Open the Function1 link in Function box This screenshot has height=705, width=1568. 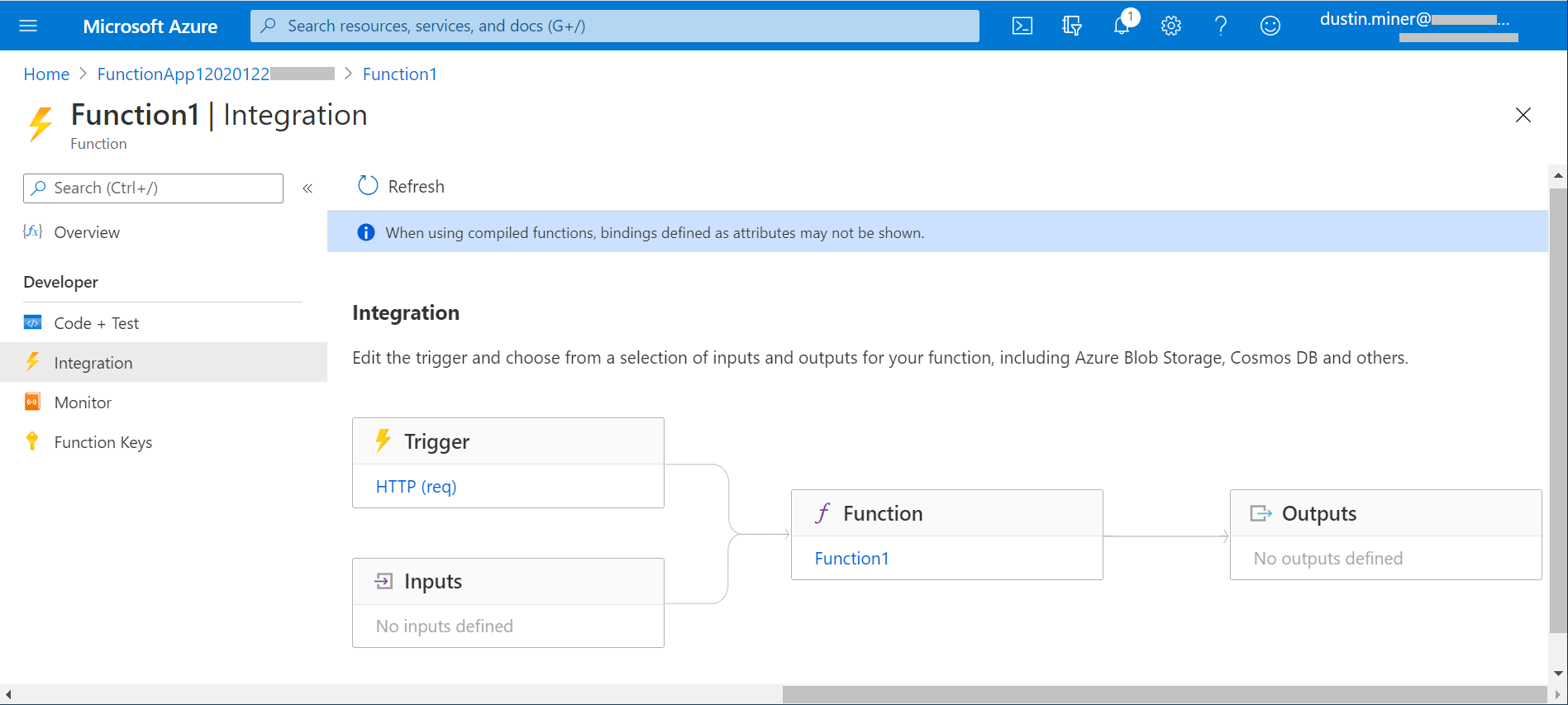tap(851, 558)
